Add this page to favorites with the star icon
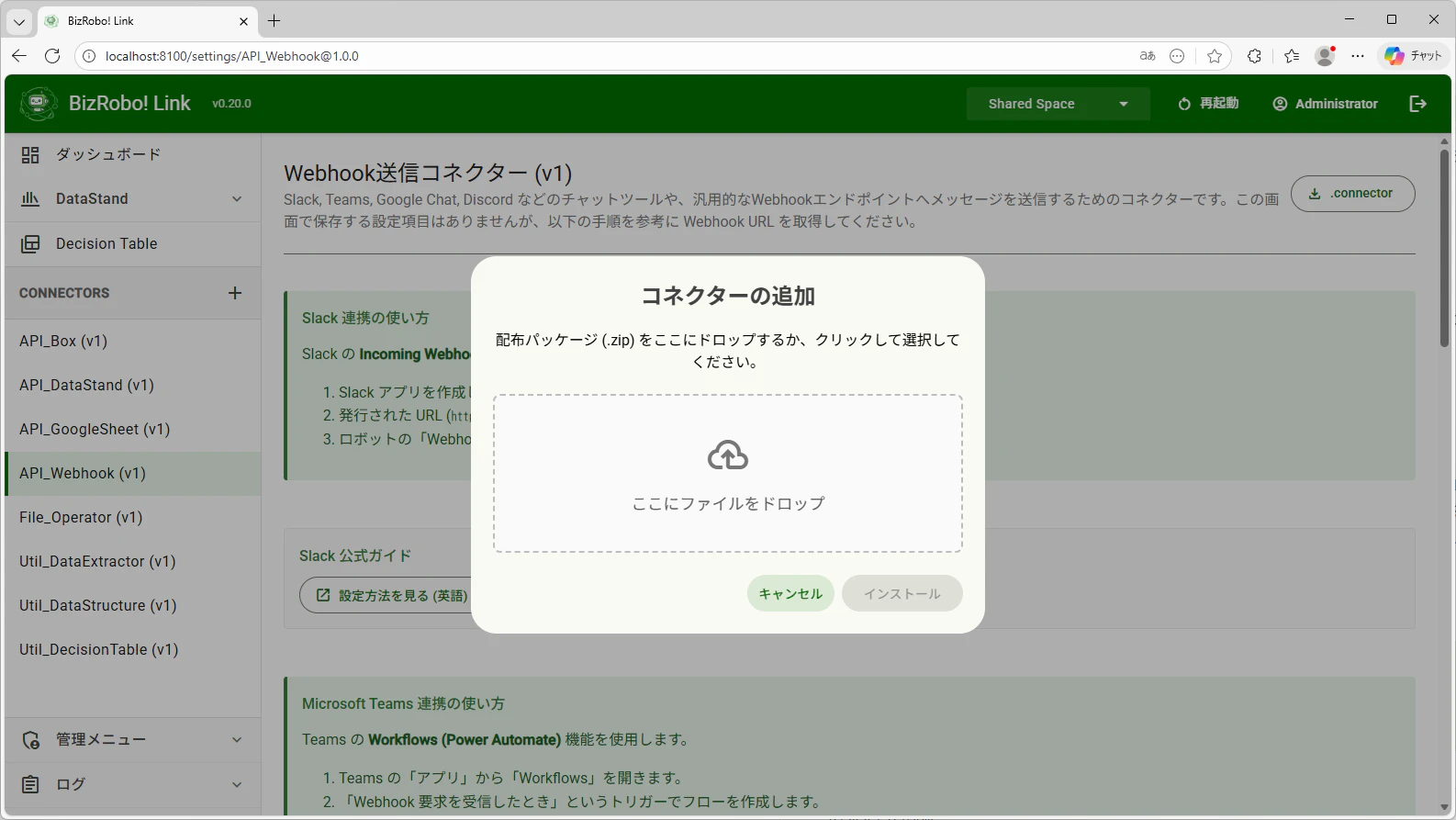 (x=1215, y=56)
